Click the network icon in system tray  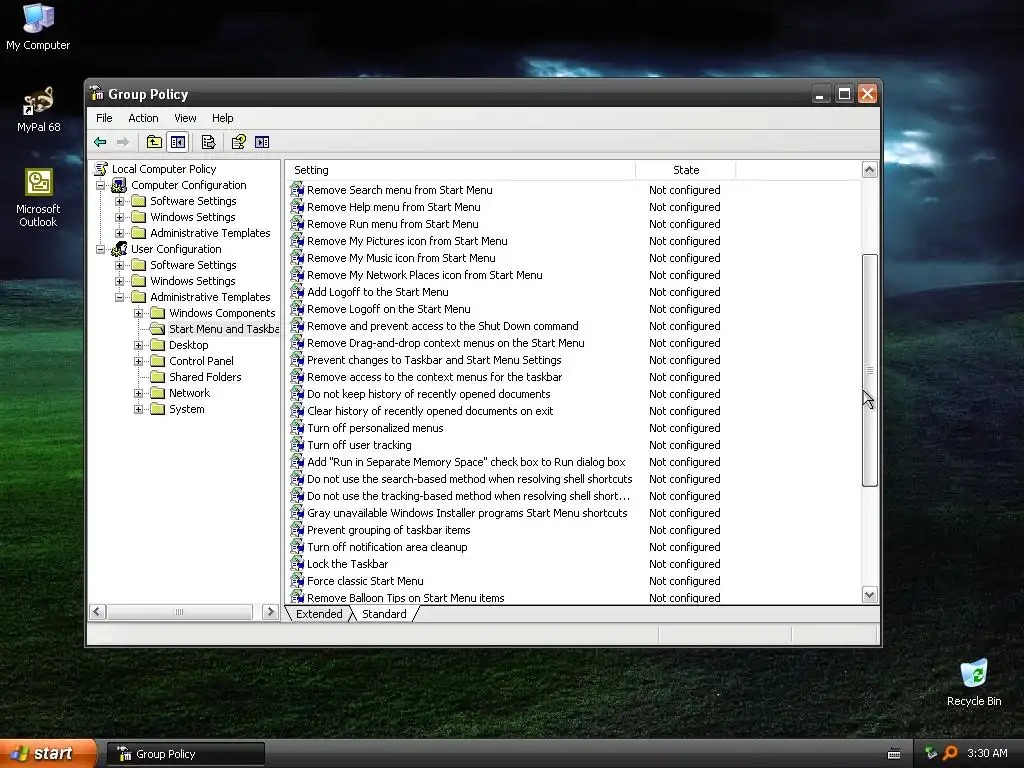pyautogui.click(x=931, y=753)
